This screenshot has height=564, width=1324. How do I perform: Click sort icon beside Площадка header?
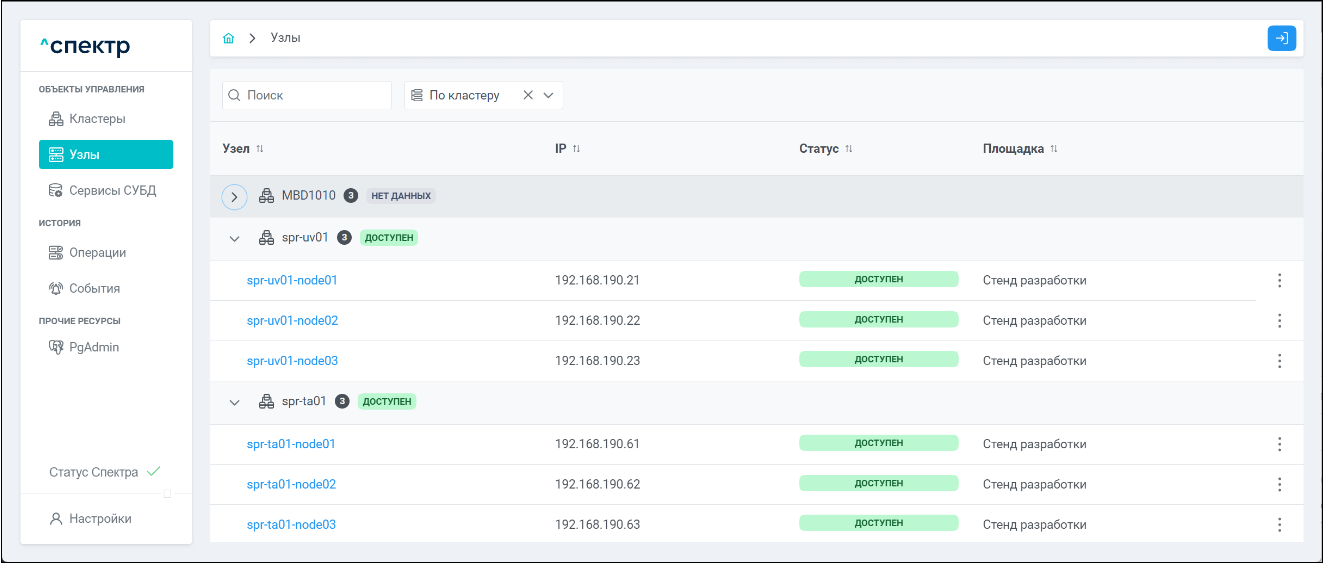point(1054,149)
